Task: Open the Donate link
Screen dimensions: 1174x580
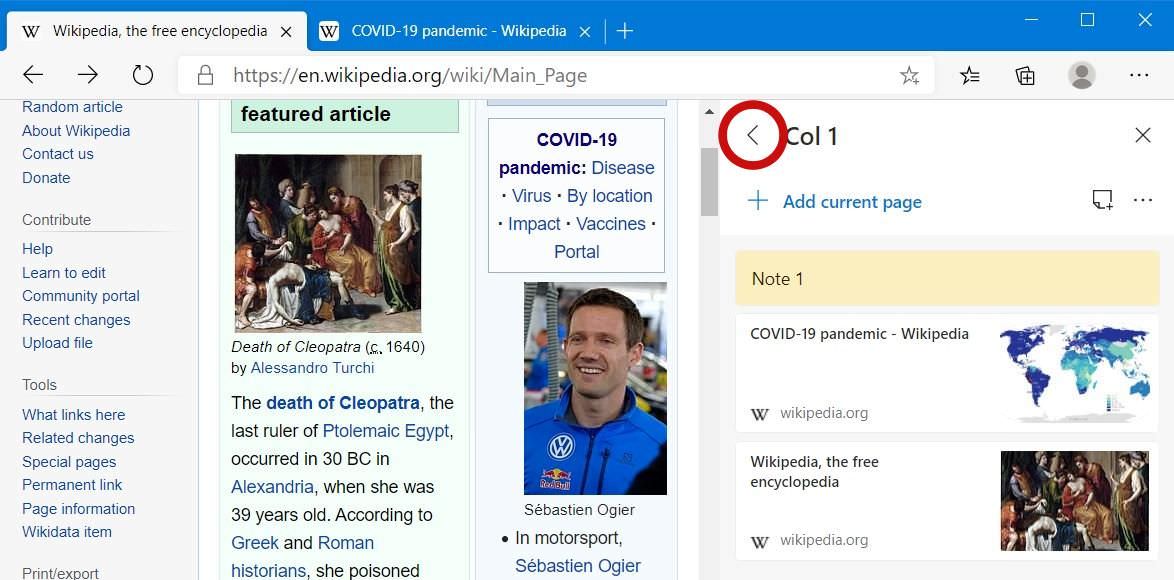Action: point(46,178)
